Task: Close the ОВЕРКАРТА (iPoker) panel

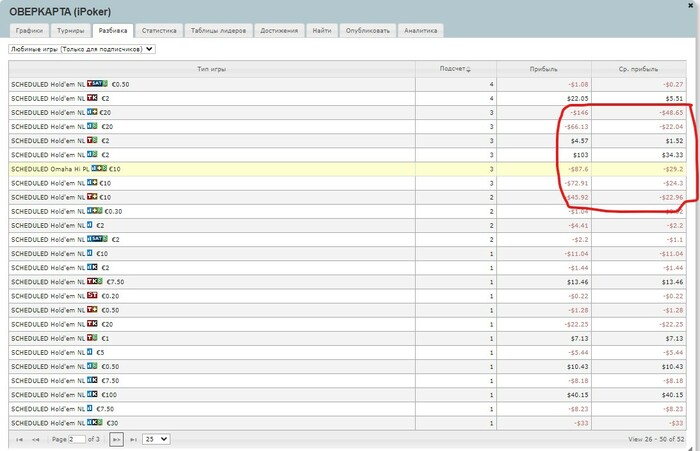Action: pyautogui.click(x=691, y=5)
